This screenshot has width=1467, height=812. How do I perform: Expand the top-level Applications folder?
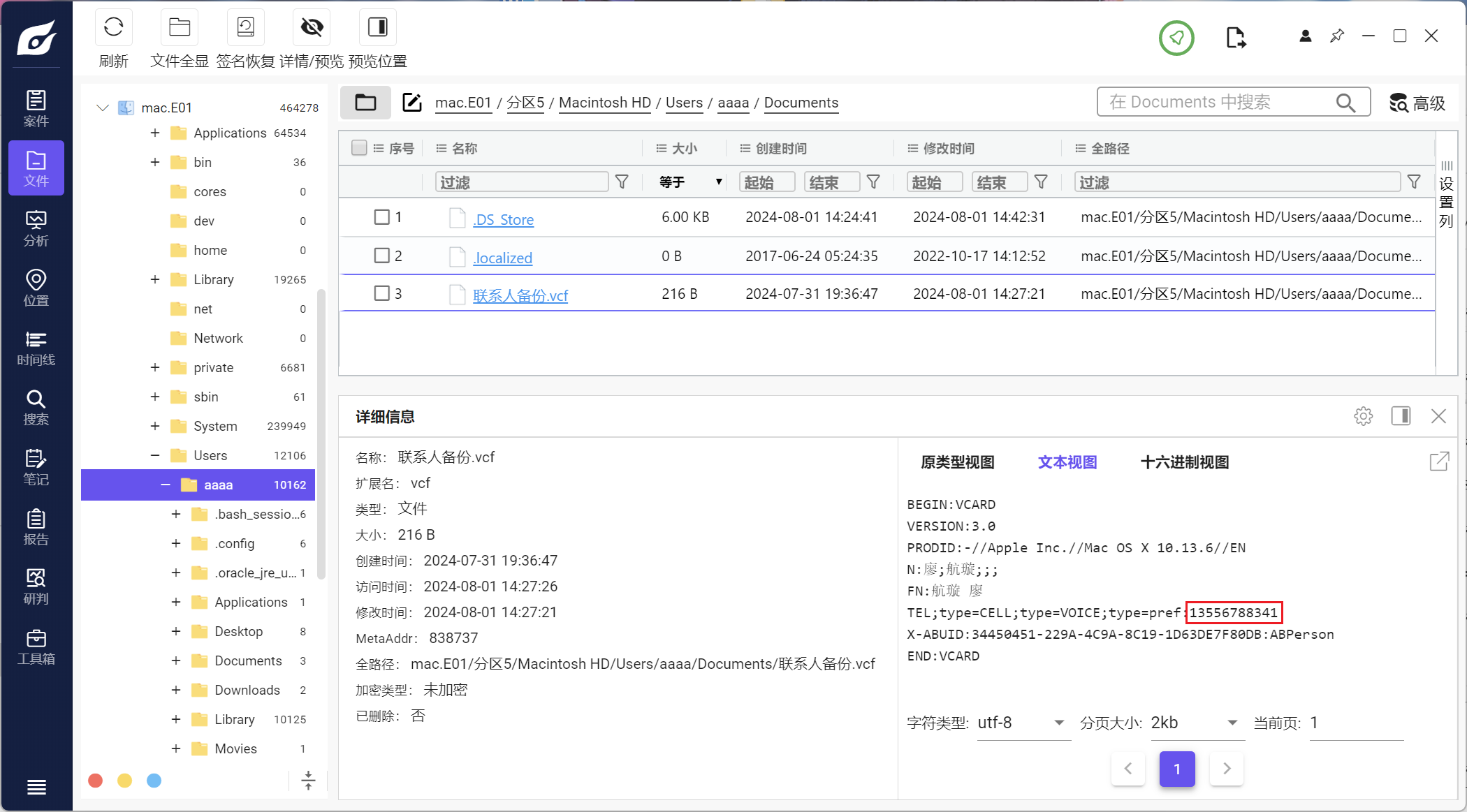click(x=155, y=133)
